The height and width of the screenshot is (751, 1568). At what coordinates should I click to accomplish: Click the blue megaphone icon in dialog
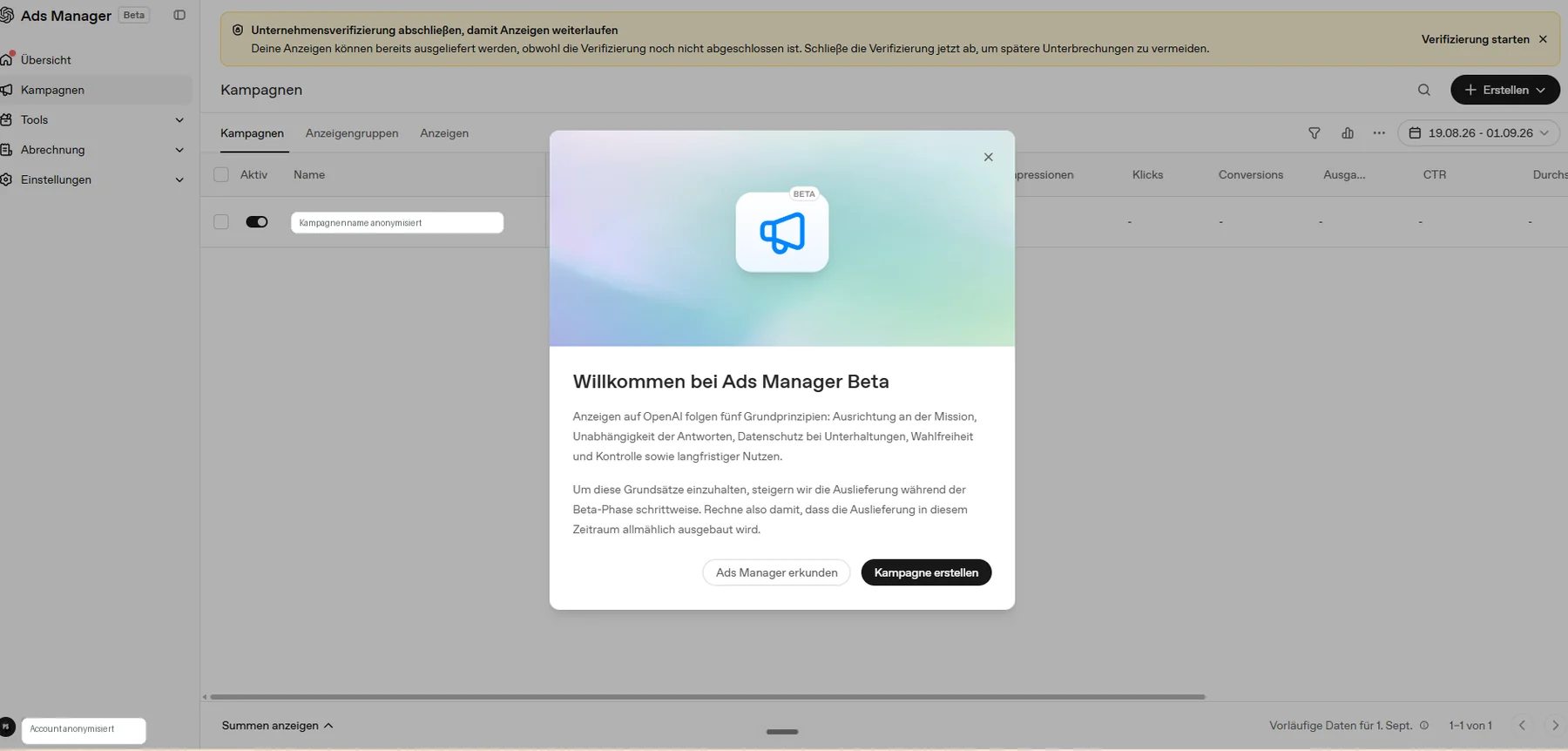(x=782, y=233)
